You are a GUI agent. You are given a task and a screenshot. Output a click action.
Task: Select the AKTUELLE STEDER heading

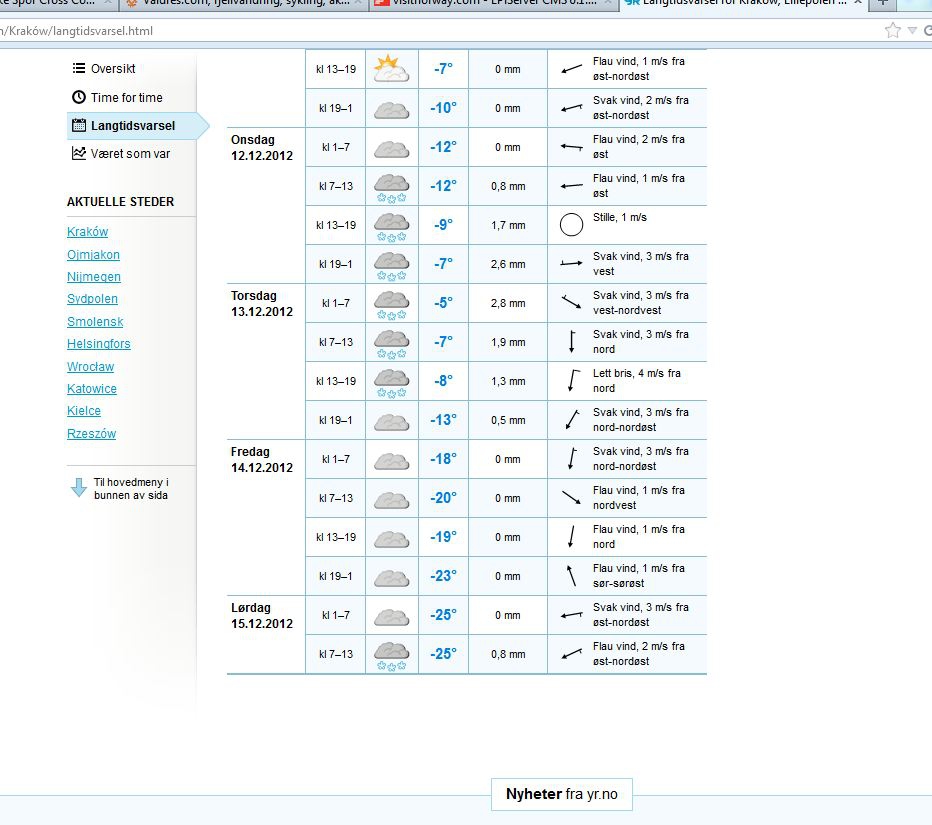point(121,202)
